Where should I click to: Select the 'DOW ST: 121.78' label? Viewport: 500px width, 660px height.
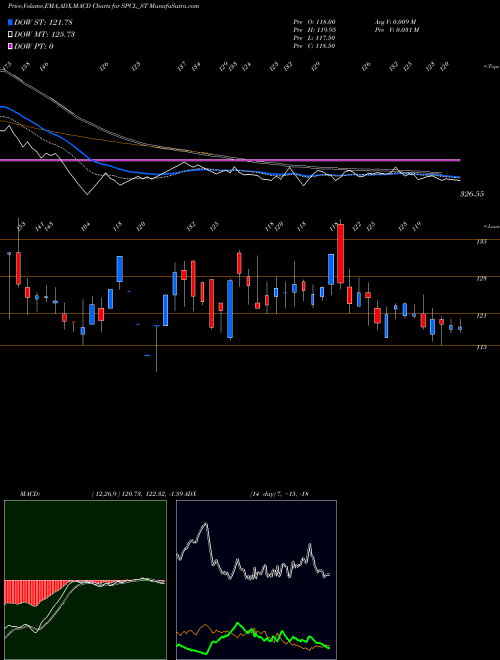[x=43, y=22]
